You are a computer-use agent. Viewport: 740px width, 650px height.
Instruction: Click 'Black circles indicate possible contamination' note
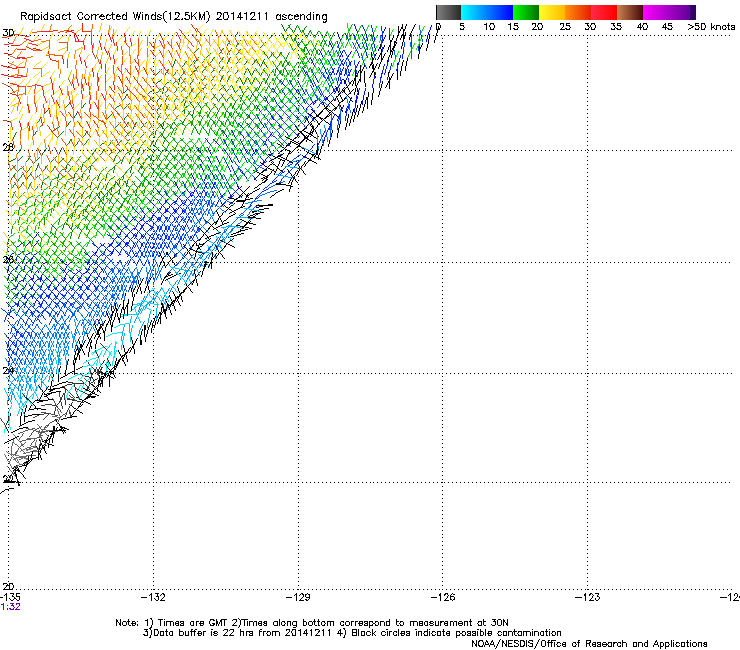456,633
